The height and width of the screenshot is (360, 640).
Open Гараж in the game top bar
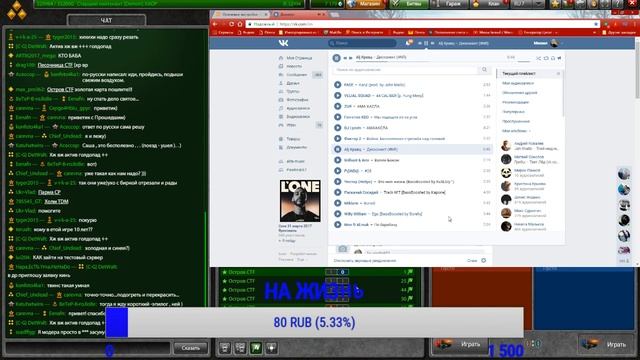(449, 4)
